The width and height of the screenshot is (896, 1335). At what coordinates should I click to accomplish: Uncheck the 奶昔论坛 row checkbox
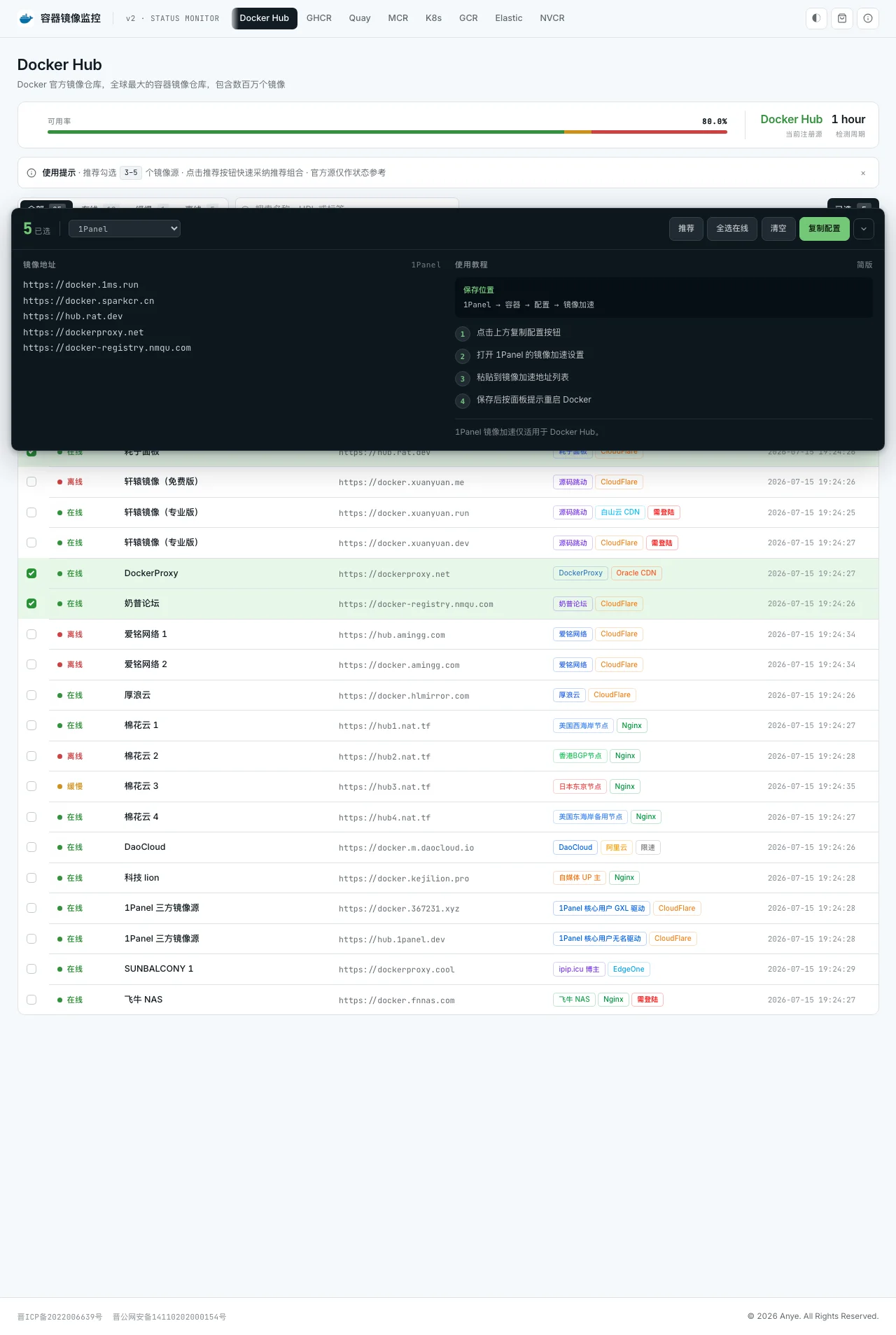pos(31,603)
